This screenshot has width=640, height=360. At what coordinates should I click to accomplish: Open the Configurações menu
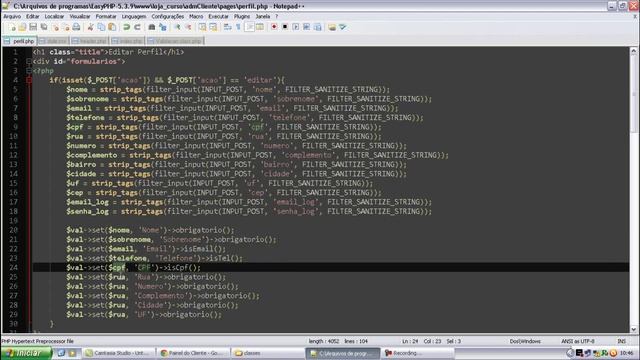pyautogui.click(x=168, y=16)
